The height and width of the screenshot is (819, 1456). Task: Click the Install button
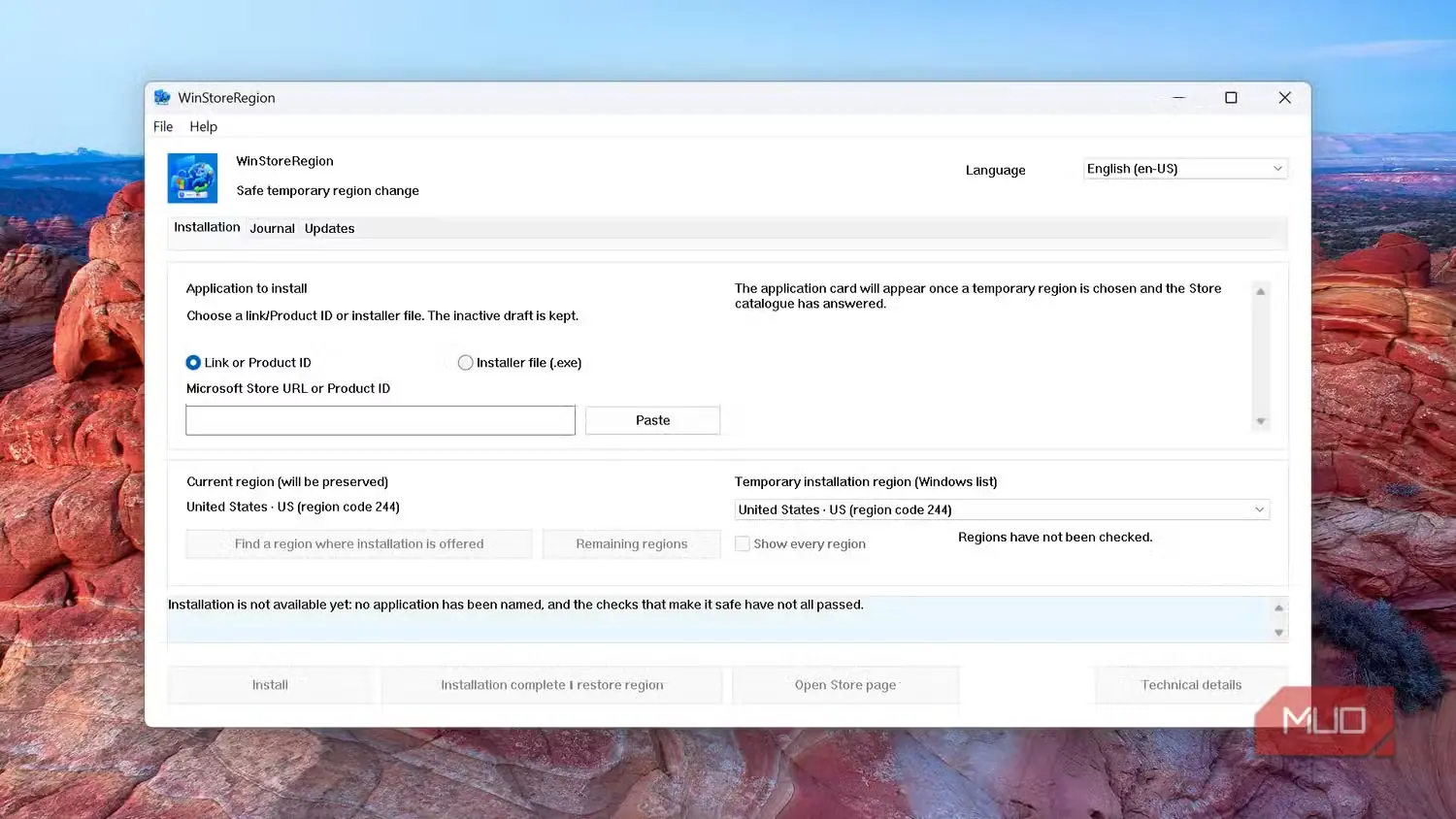pos(270,685)
